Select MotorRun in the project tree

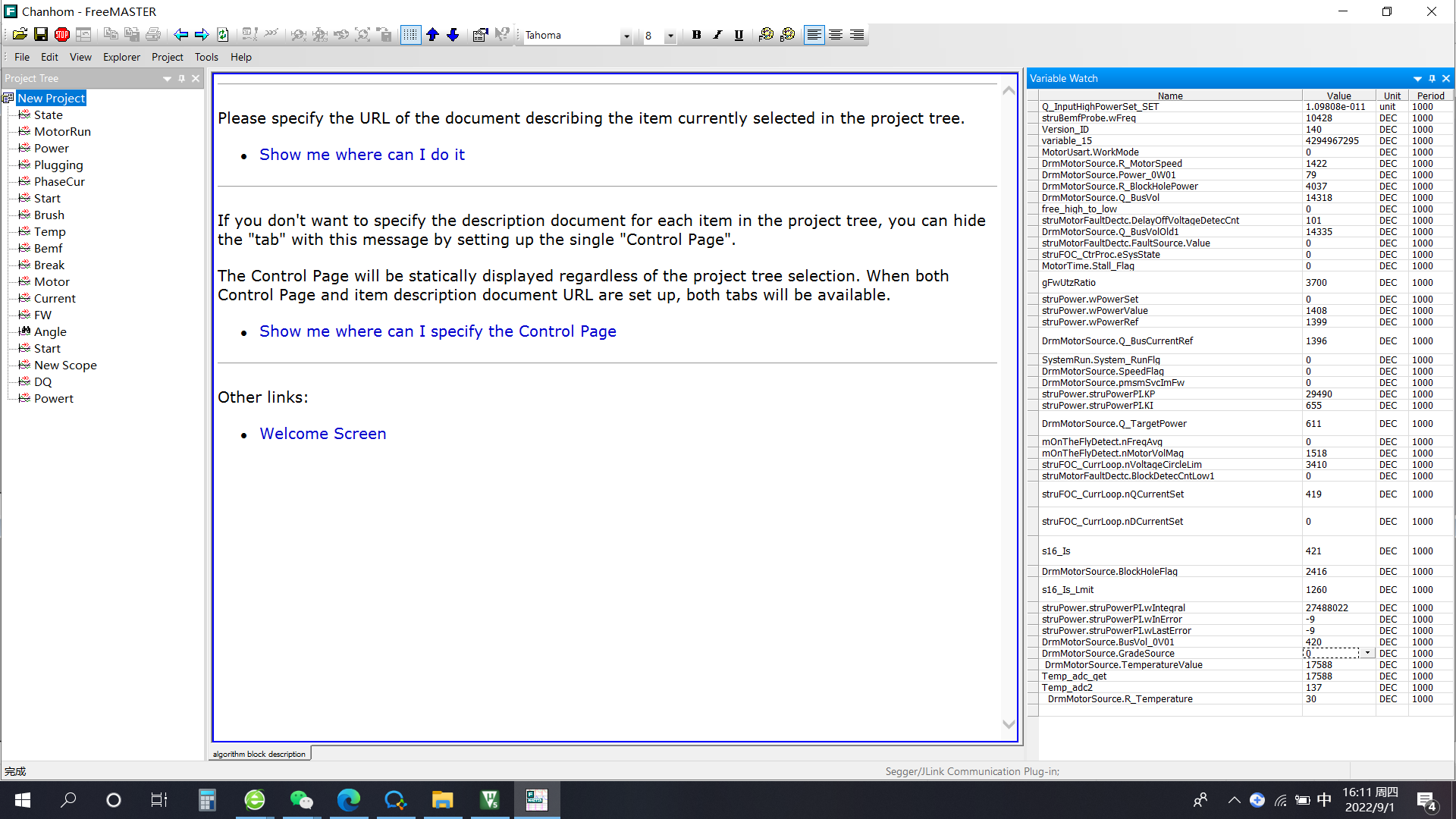tap(62, 132)
